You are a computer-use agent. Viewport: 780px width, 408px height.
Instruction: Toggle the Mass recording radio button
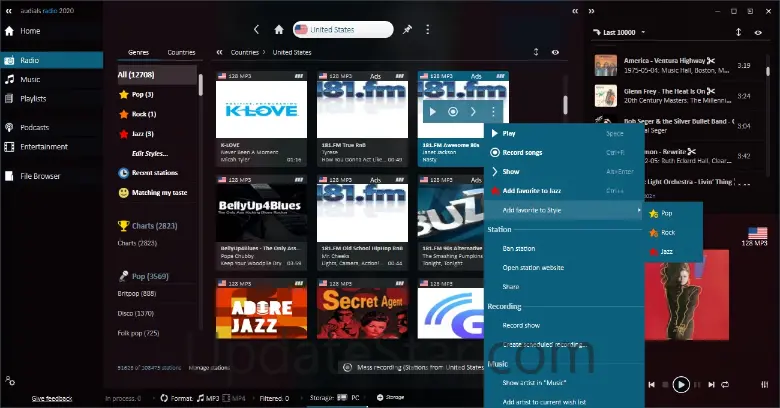click(335, 368)
